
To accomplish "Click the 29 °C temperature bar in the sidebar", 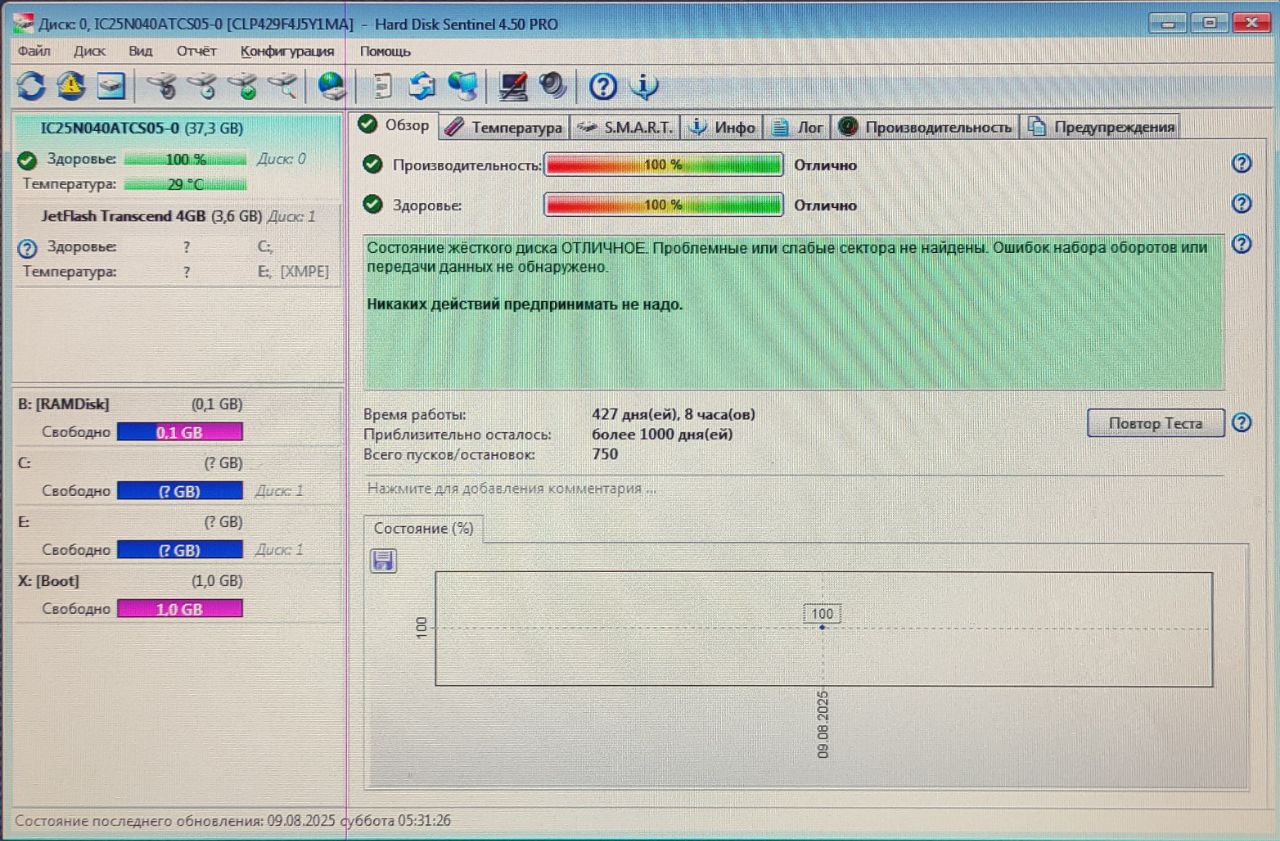I will pos(185,184).
